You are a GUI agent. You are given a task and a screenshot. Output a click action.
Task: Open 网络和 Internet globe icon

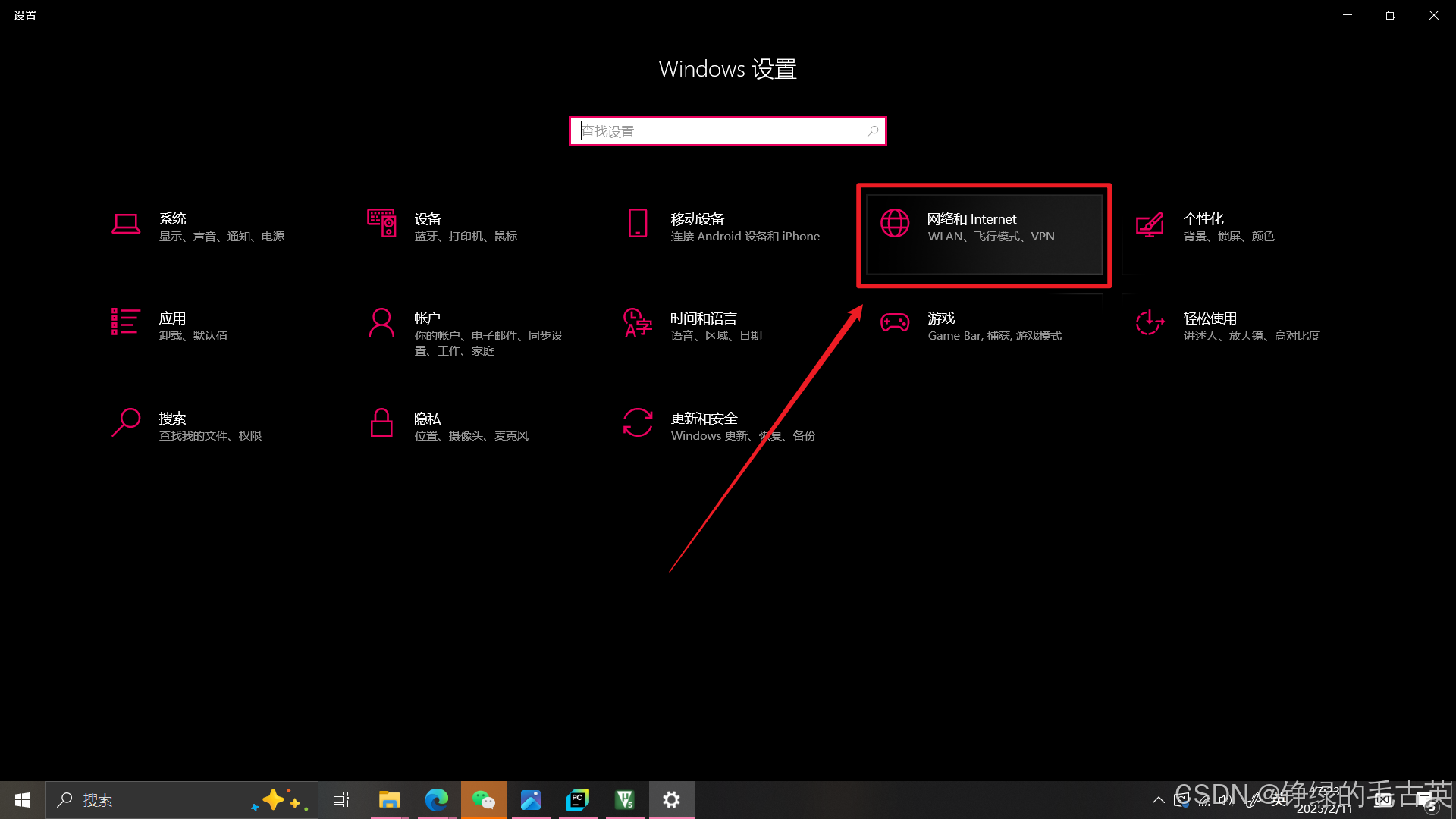(x=895, y=224)
